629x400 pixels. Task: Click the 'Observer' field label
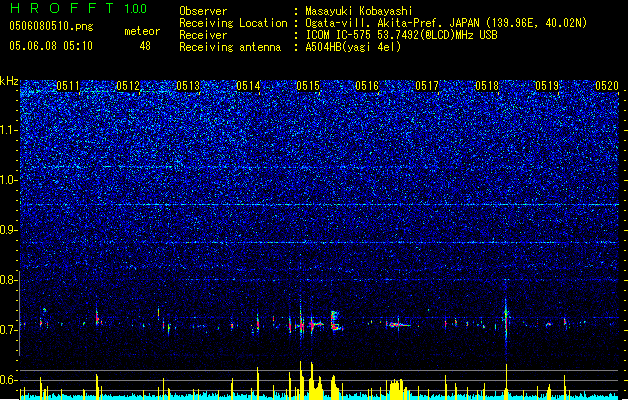pyautogui.click(x=203, y=11)
